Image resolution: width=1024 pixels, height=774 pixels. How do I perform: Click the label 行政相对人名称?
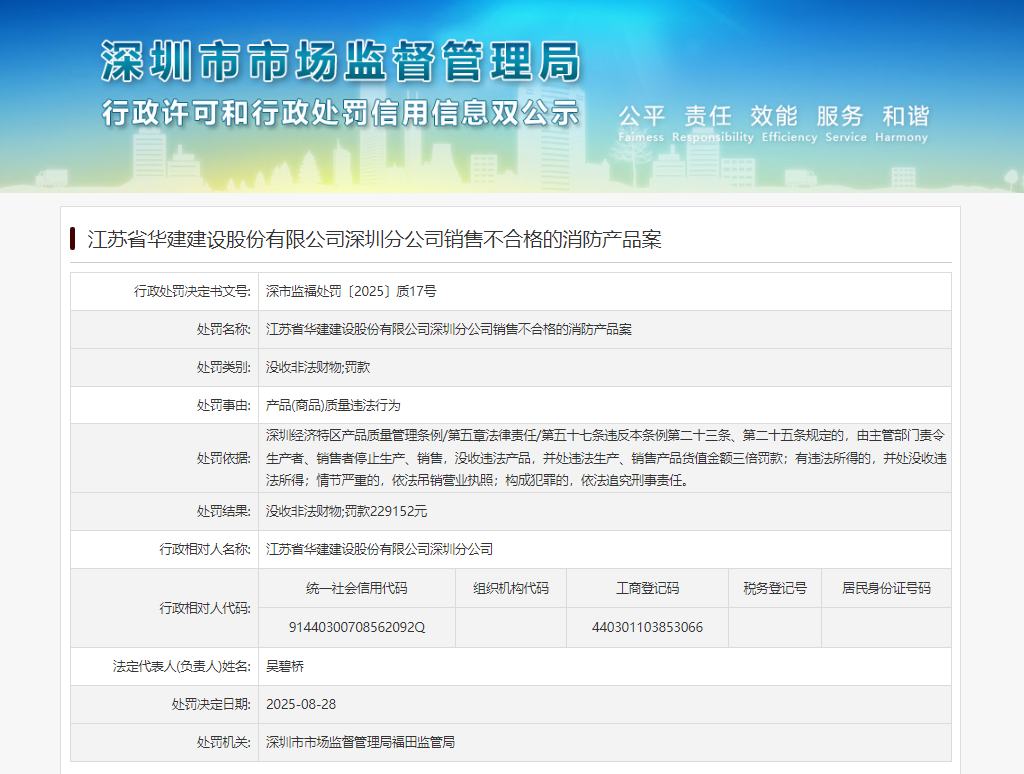[204, 549]
